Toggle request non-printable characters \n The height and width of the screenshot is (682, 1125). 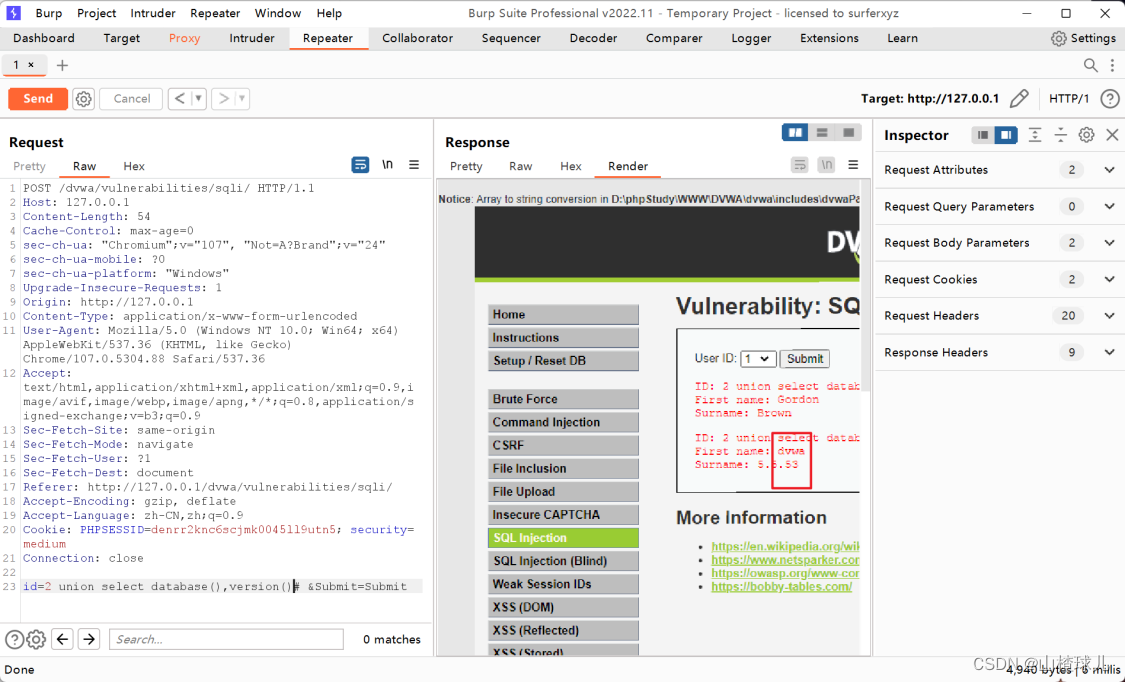pos(387,164)
